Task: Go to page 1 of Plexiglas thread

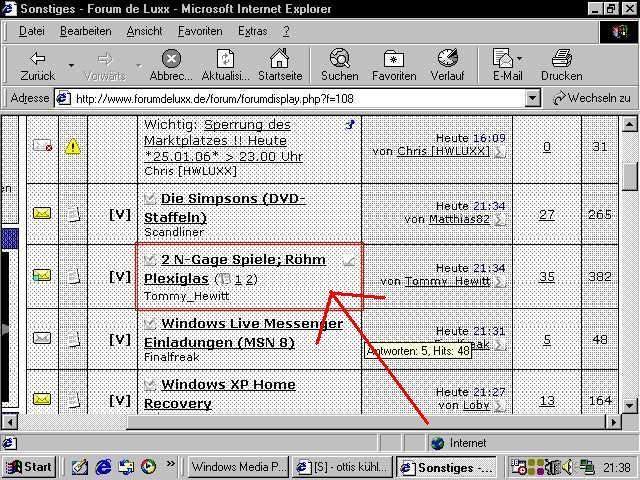Action: (238, 280)
